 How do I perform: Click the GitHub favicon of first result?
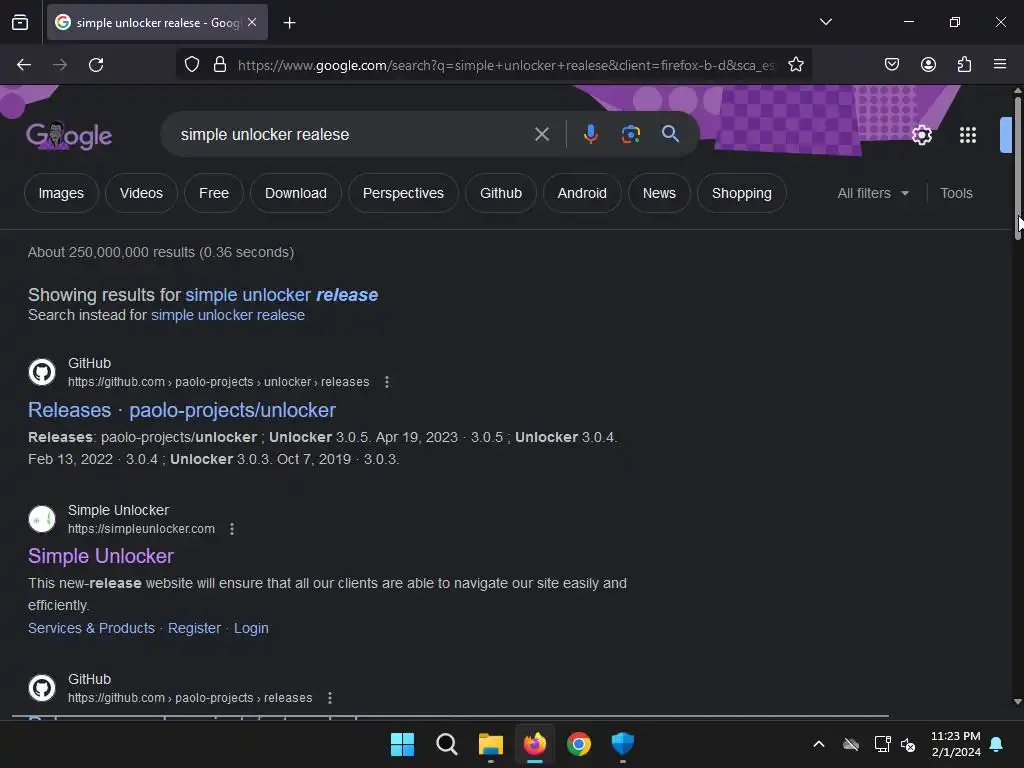point(42,372)
